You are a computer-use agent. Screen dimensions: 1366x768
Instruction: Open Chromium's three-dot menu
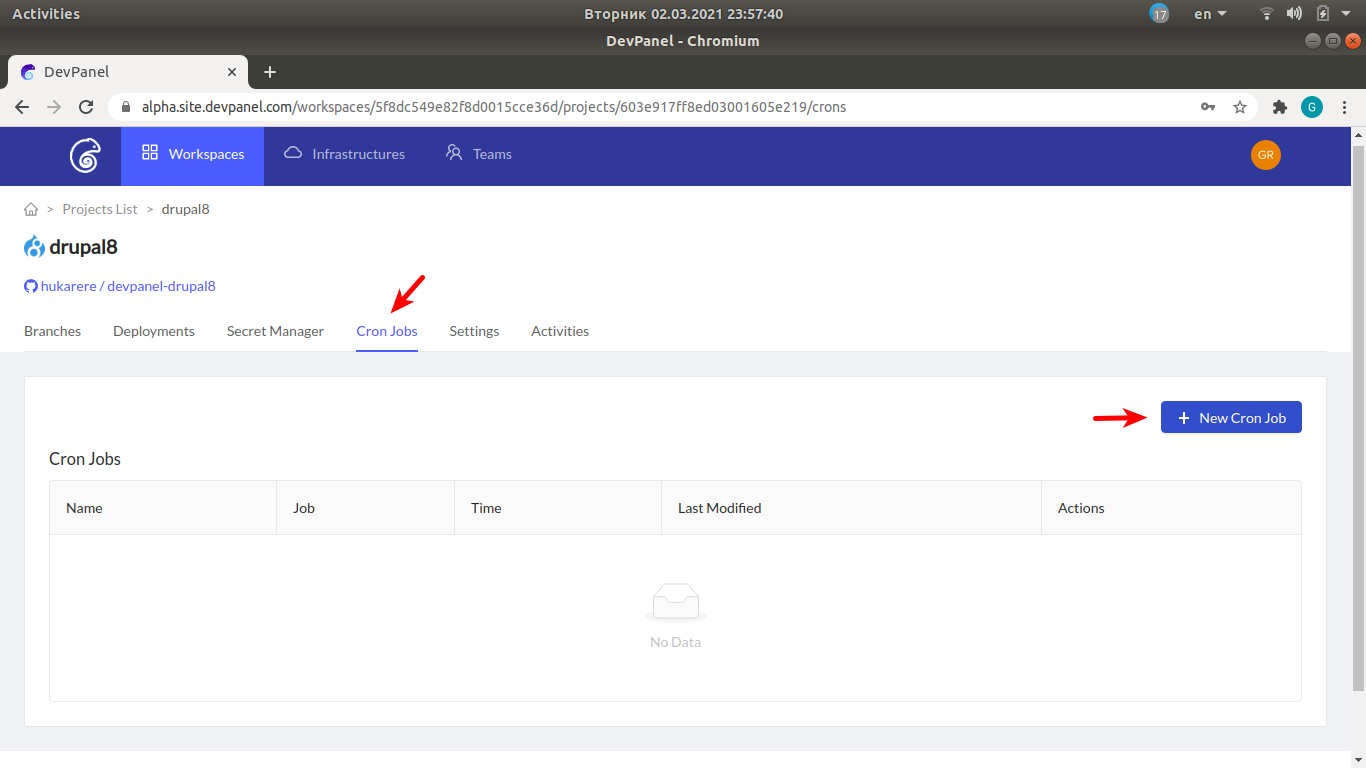pos(1345,106)
